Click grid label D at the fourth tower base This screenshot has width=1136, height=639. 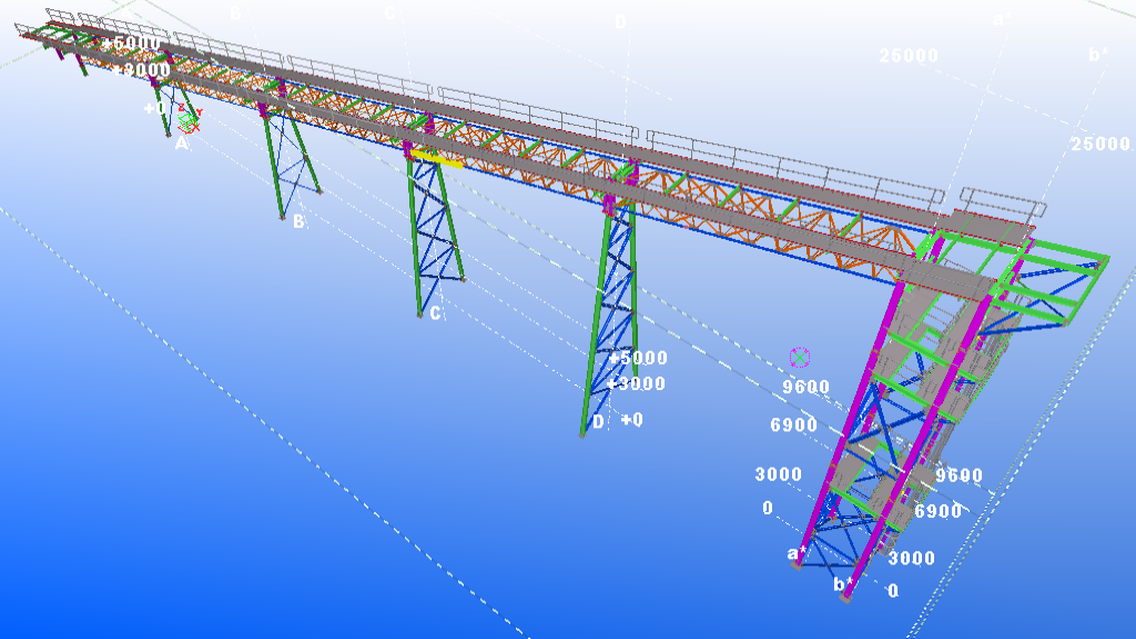(x=598, y=422)
